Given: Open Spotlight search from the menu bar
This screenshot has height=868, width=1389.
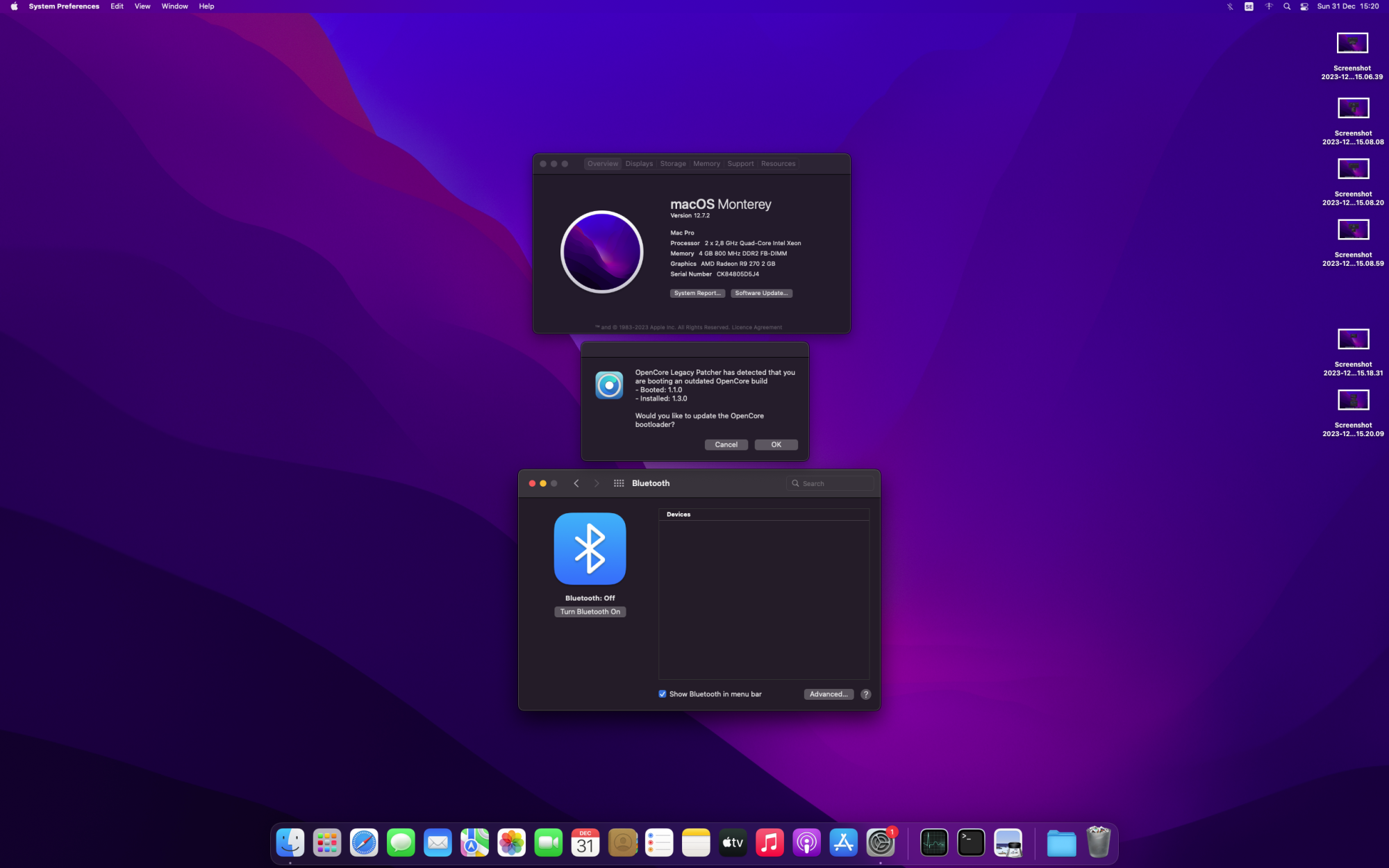Looking at the screenshot, I should pyautogui.click(x=1286, y=6).
